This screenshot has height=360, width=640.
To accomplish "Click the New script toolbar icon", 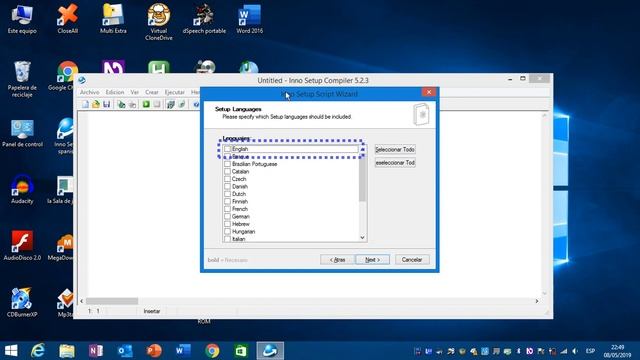I will pyautogui.click(x=85, y=104).
